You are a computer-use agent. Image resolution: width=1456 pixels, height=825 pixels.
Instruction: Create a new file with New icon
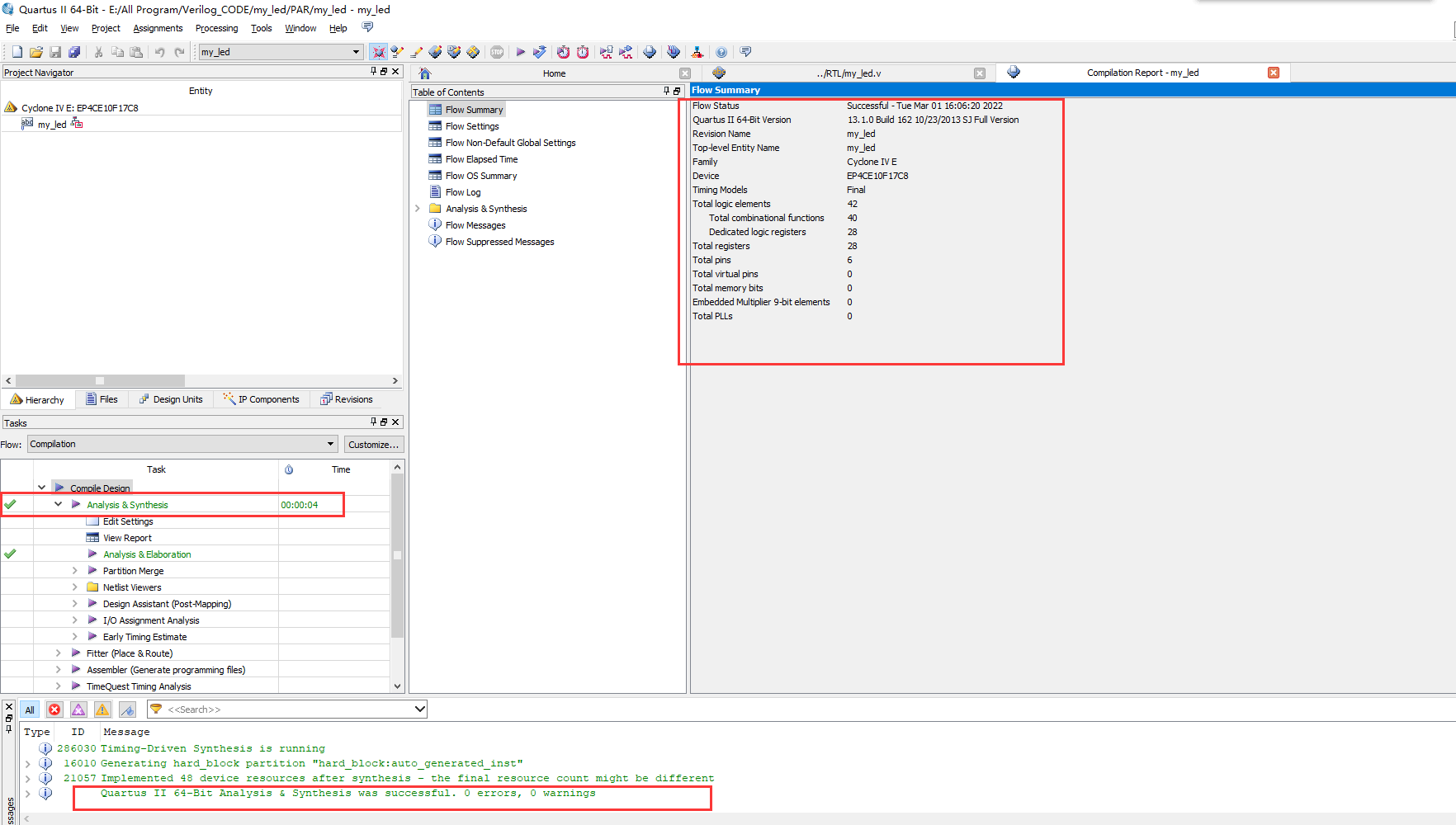(17, 52)
